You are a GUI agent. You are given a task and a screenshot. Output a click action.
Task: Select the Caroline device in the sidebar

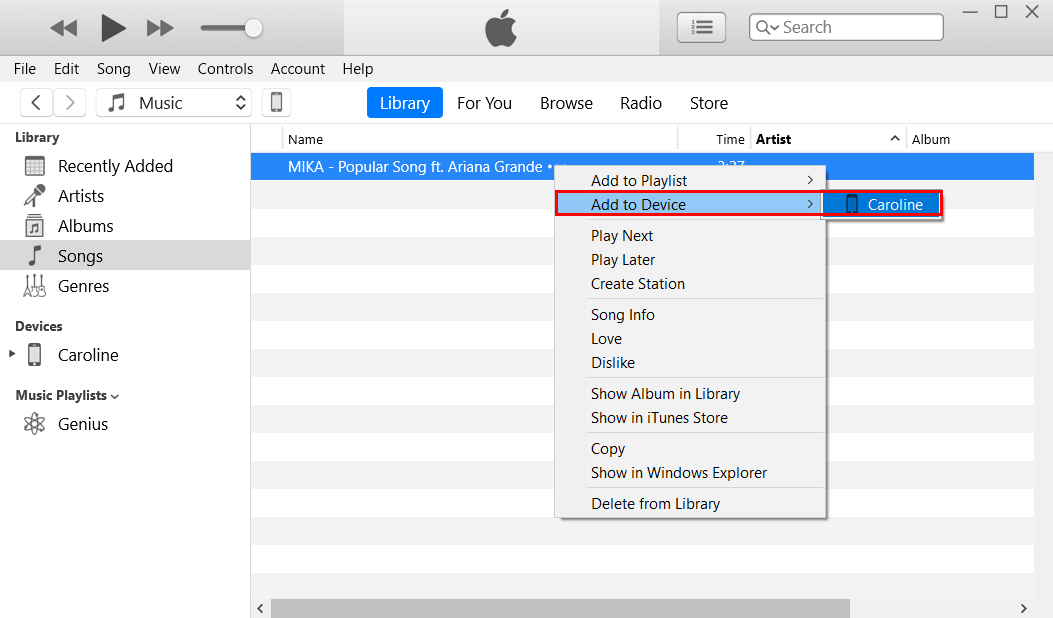click(88, 354)
